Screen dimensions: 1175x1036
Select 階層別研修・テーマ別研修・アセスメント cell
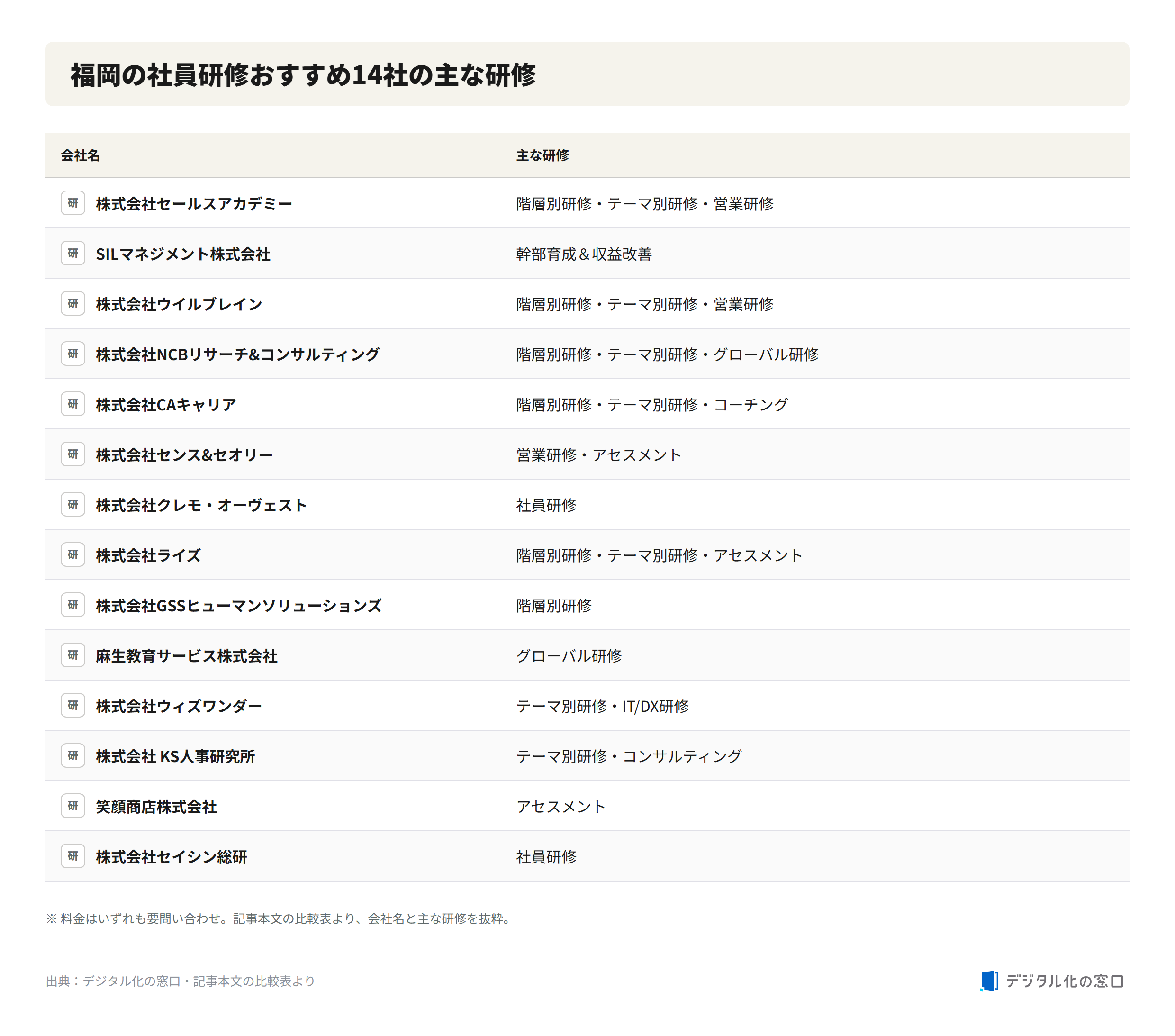click(660, 555)
